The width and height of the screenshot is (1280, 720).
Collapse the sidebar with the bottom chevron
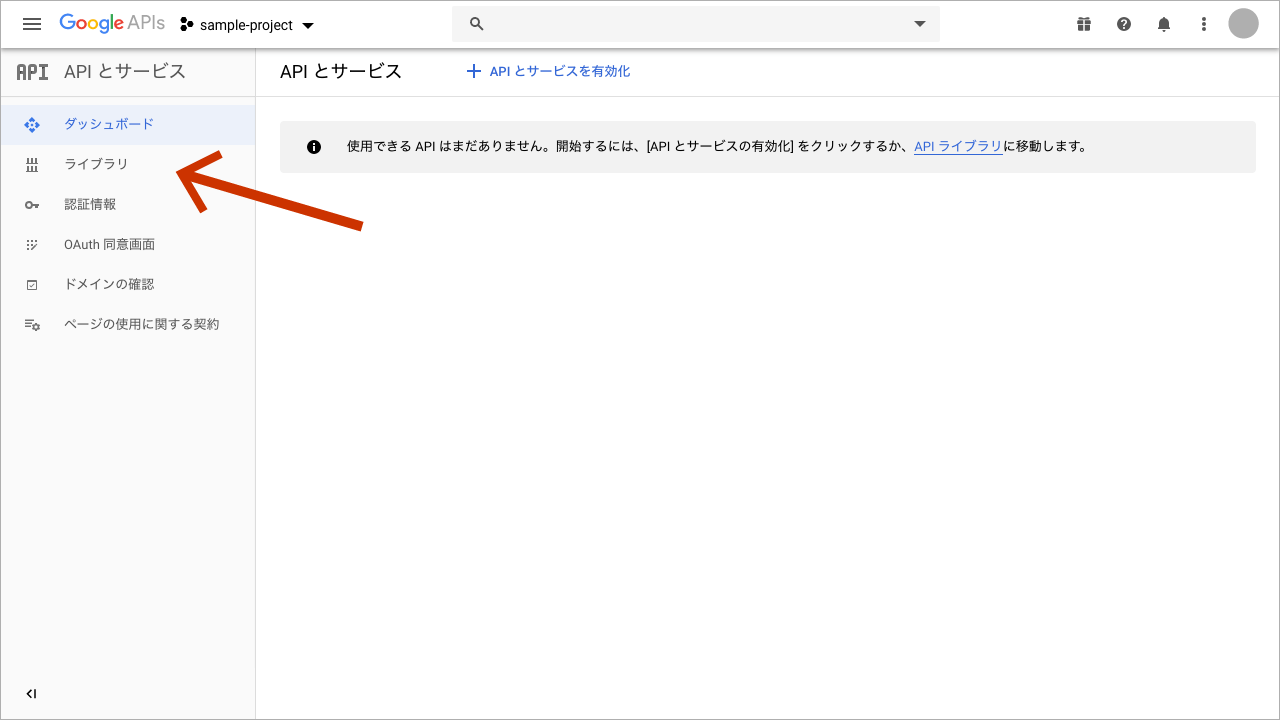coord(31,693)
